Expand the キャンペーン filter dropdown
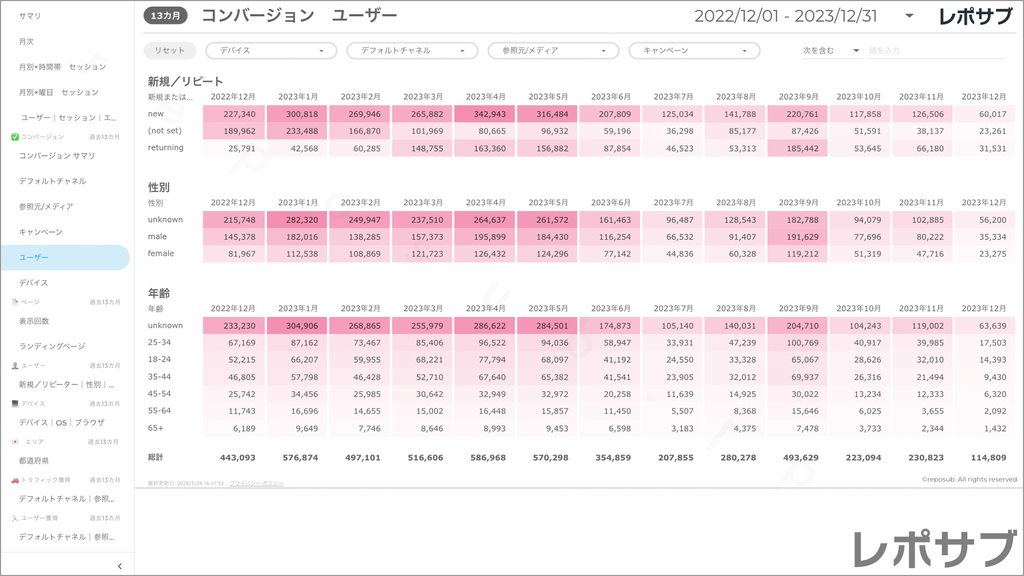The image size is (1024, 576). click(694, 50)
